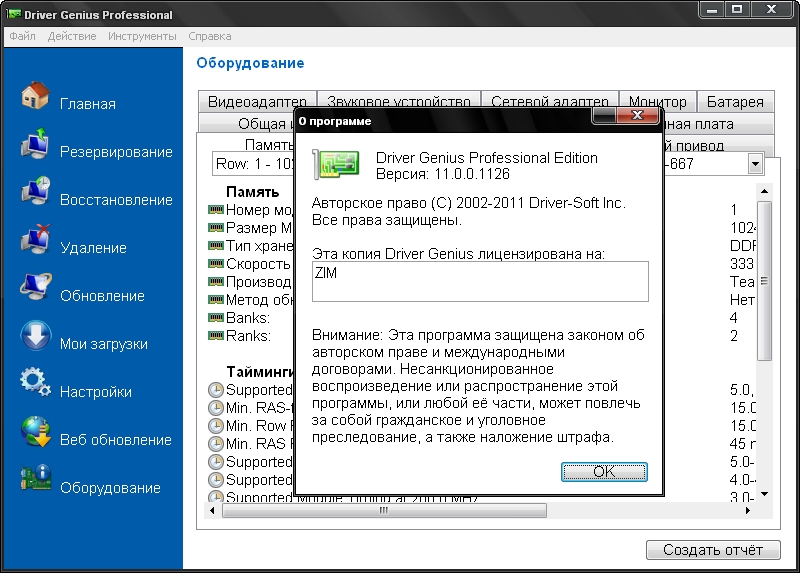Click the licensed-to field containing ZIM
The image size is (800, 573).
click(480, 282)
